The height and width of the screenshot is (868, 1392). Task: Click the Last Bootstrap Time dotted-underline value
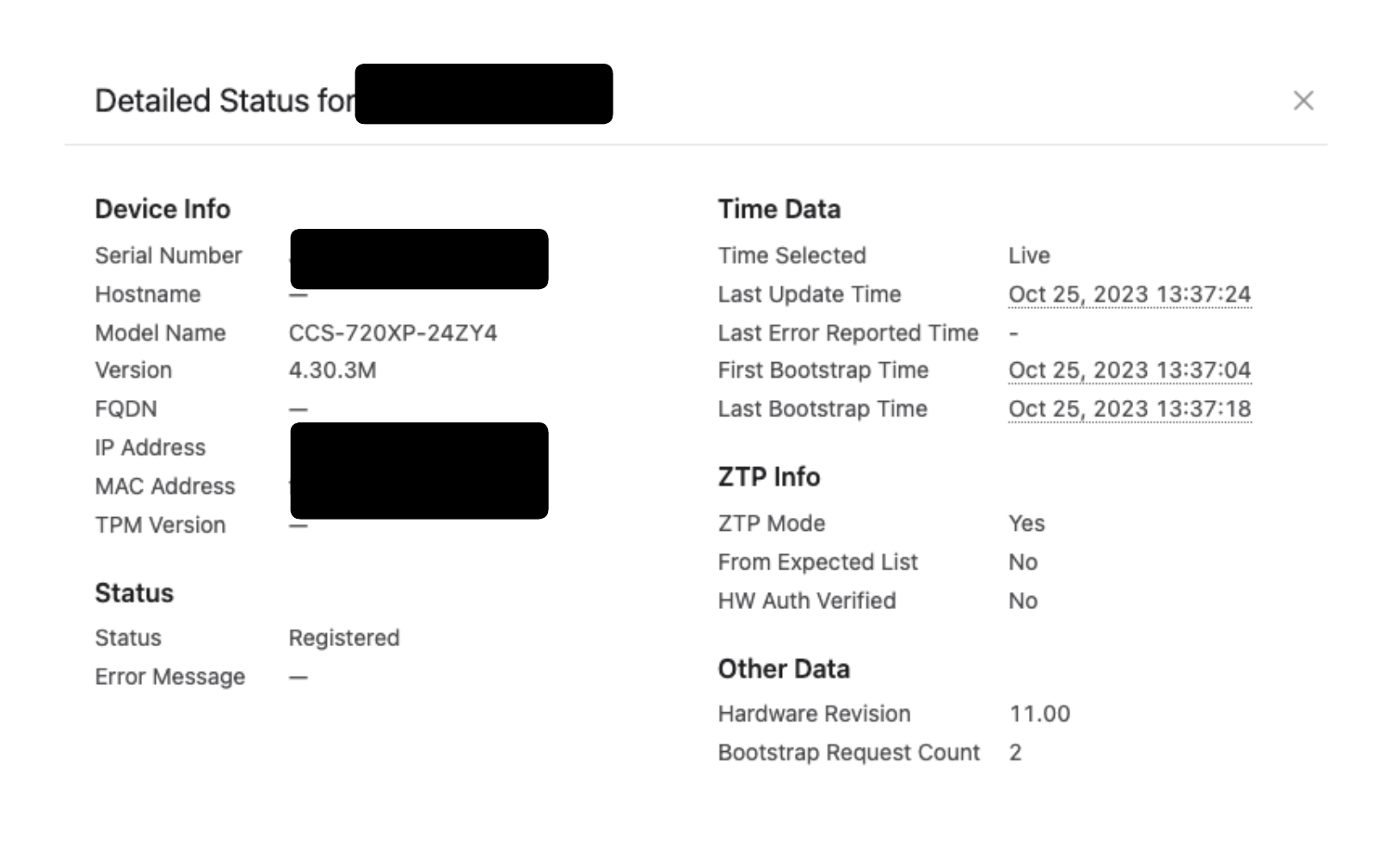click(x=1130, y=409)
